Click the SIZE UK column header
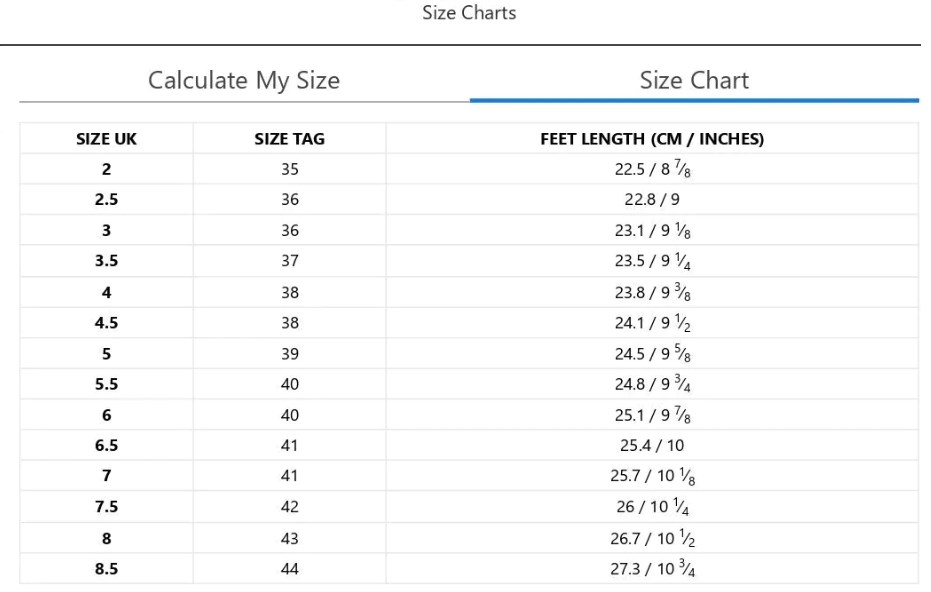 pyautogui.click(x=106, y=138)
